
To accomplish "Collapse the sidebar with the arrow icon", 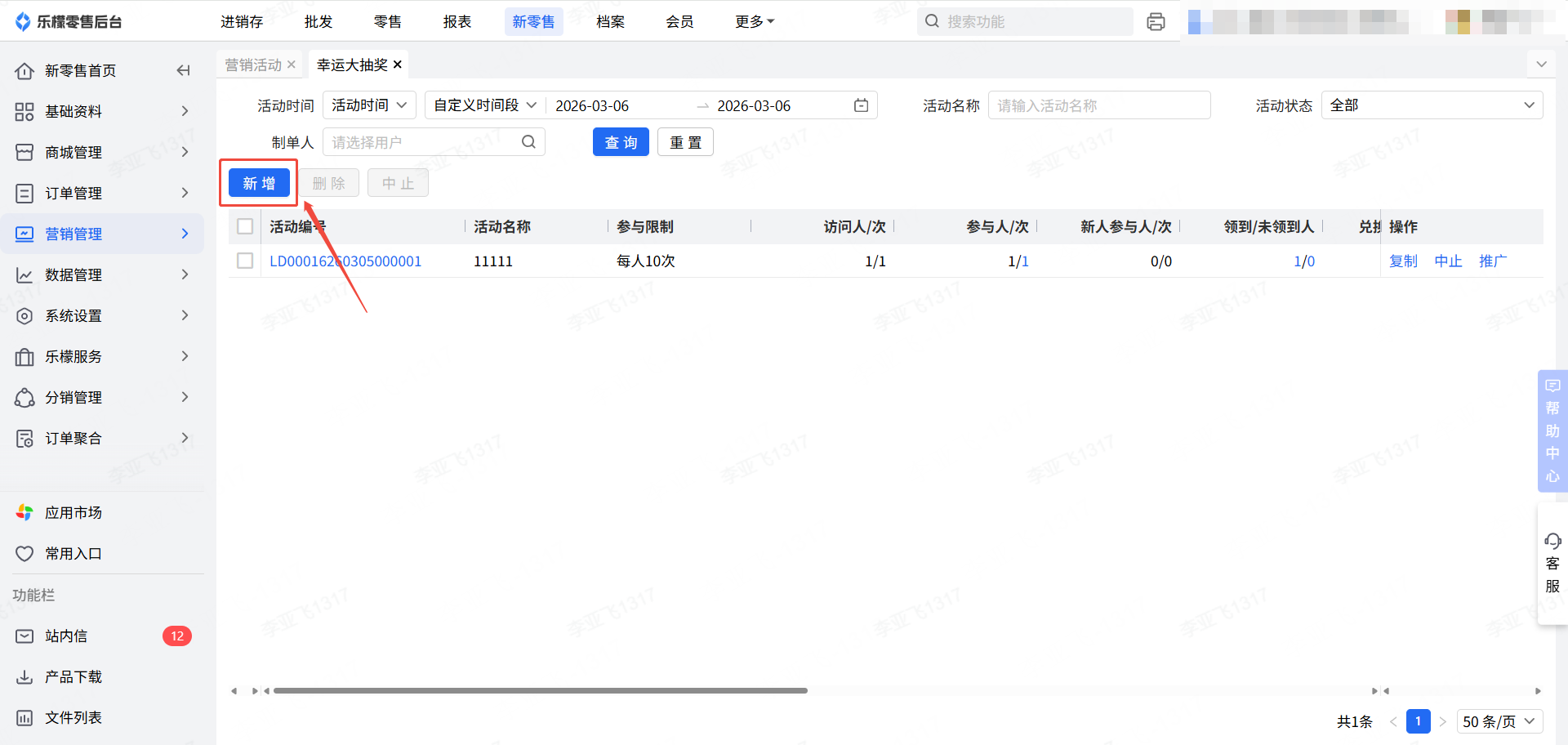I will (184, 71).
